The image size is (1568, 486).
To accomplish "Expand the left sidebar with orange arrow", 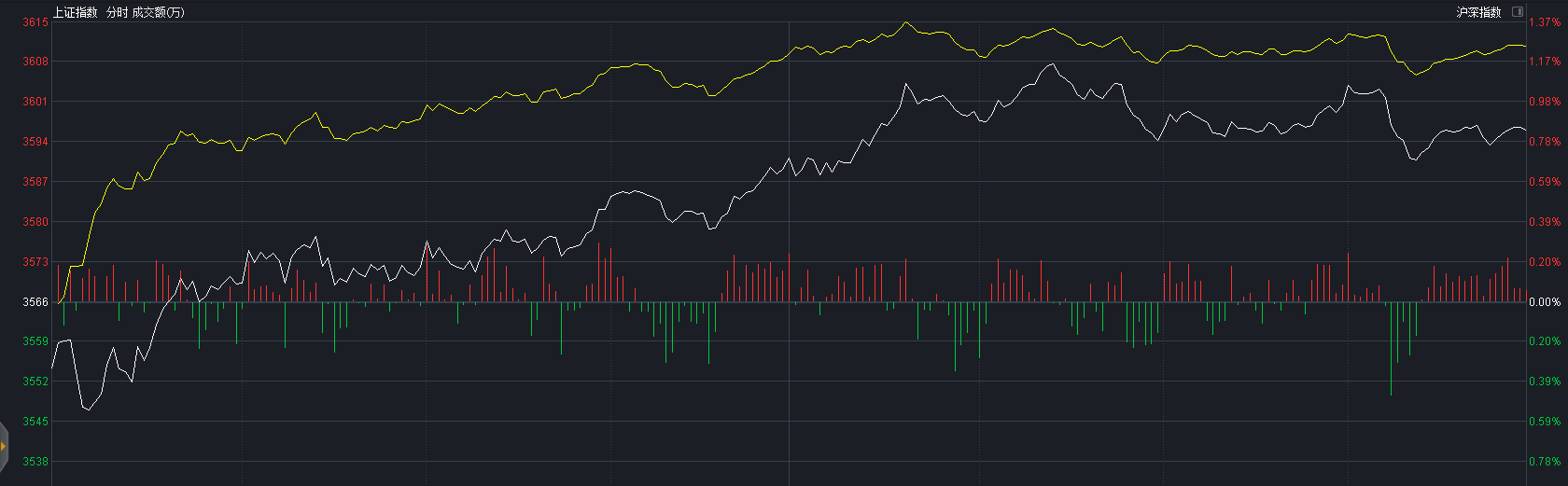I will 4,446.
